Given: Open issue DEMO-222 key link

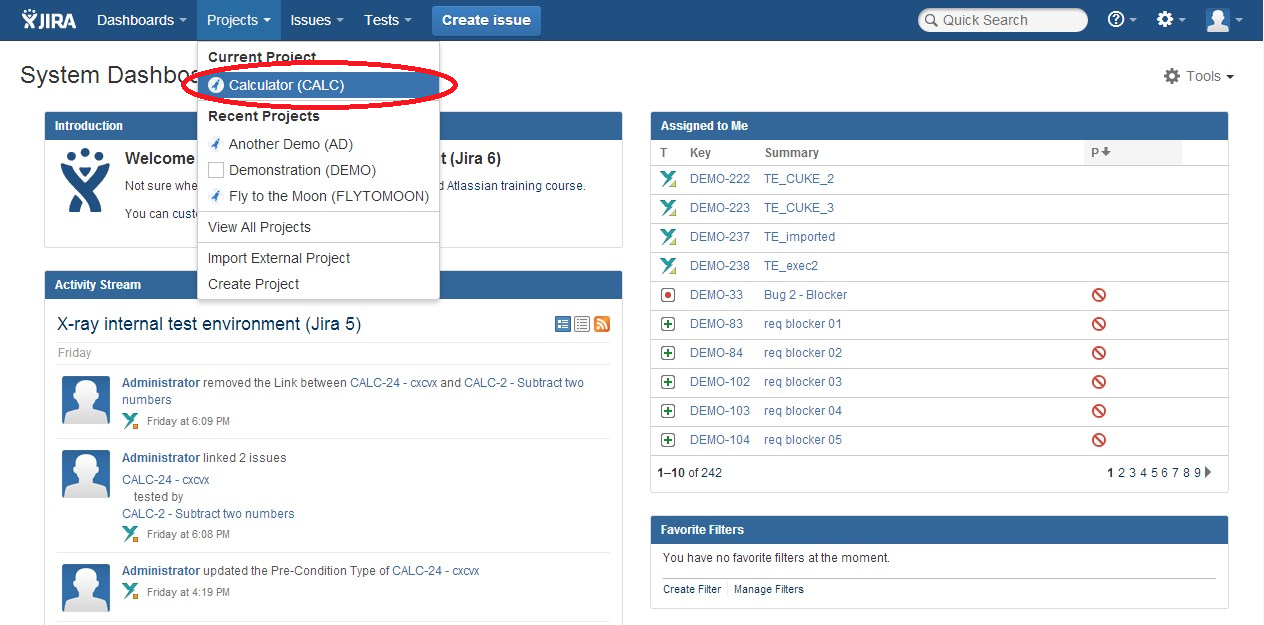Looking at the screenshot, I should [720, 179].
